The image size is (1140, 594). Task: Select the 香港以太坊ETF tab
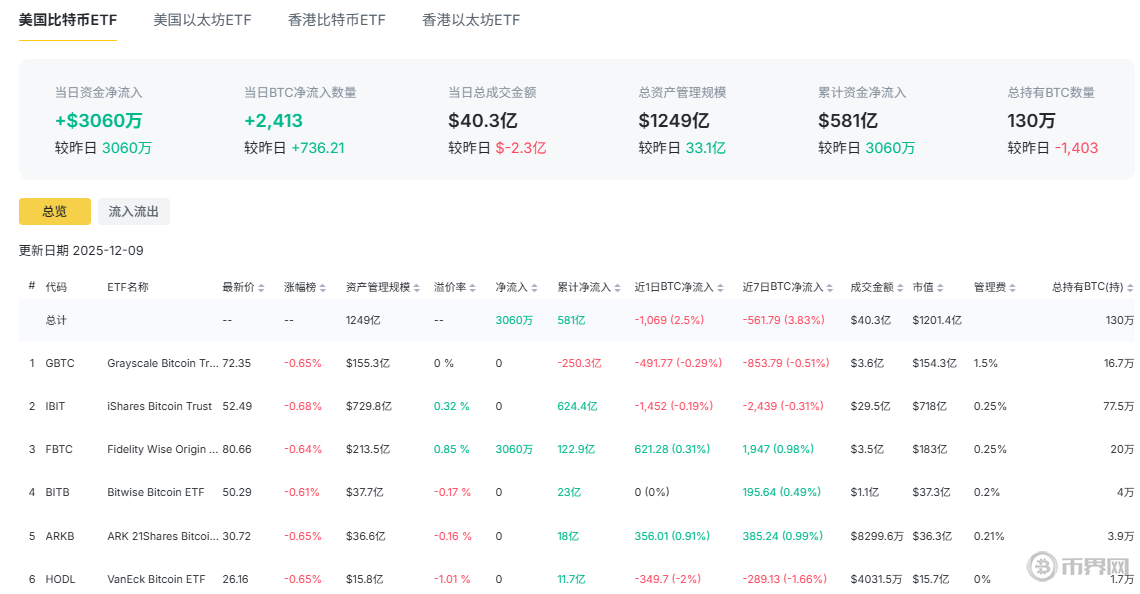[x=471, y=20]
